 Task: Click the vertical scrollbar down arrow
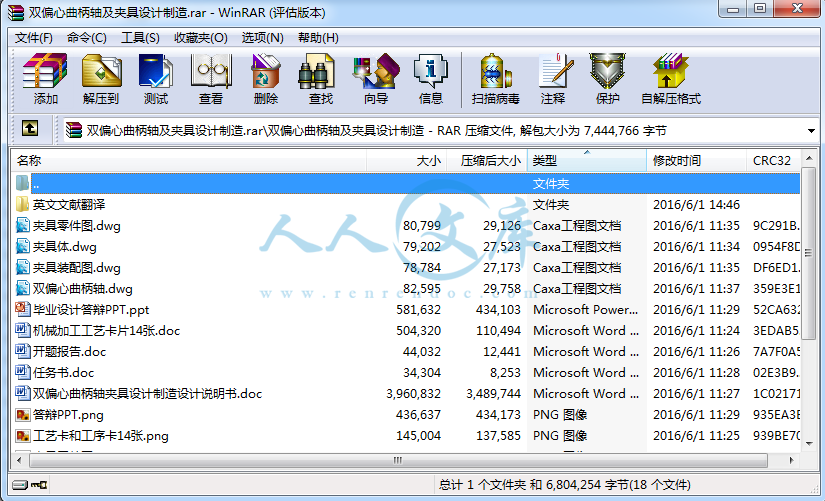[x=809, y=444]
